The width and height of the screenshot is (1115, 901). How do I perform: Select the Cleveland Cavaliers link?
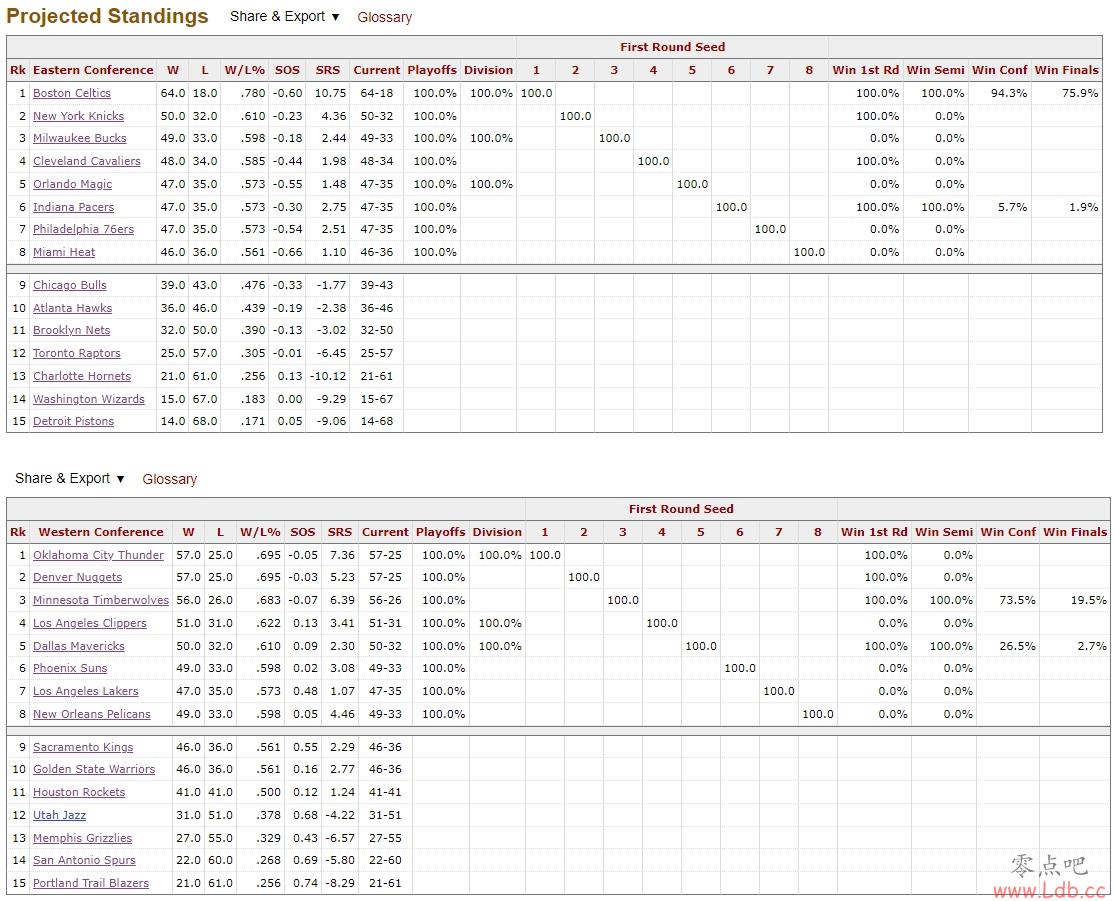tap(87, 161)
